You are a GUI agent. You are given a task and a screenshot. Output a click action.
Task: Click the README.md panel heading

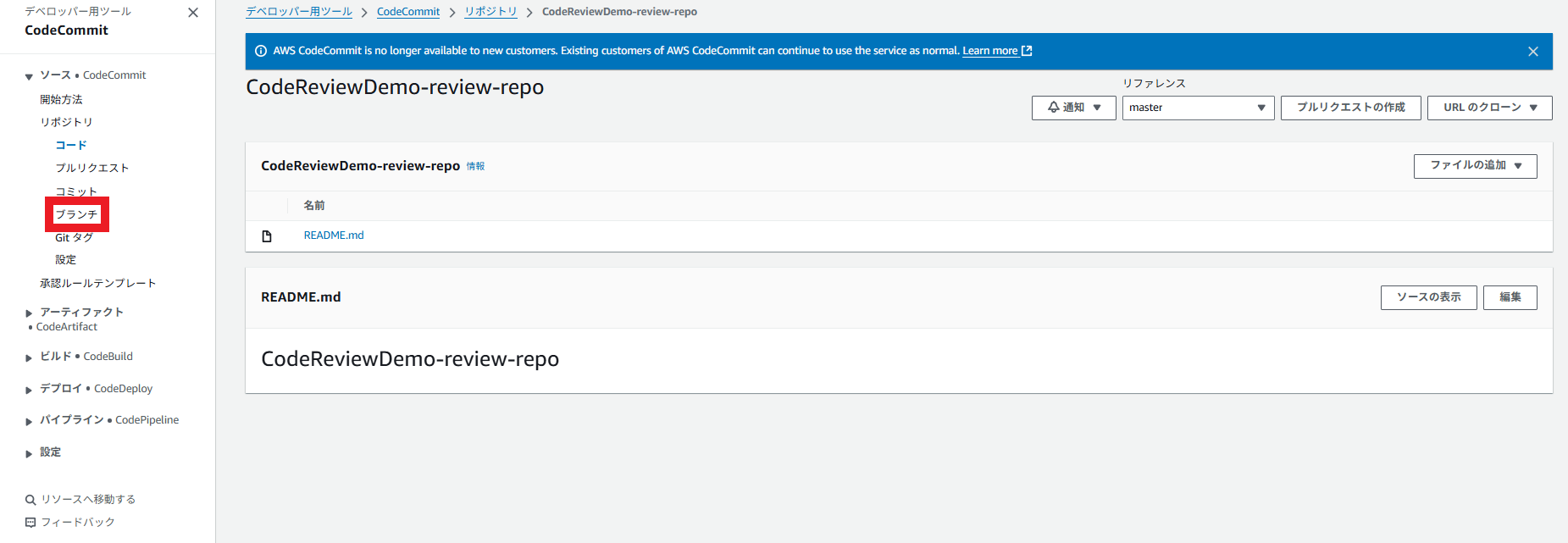tap(301, 297)
